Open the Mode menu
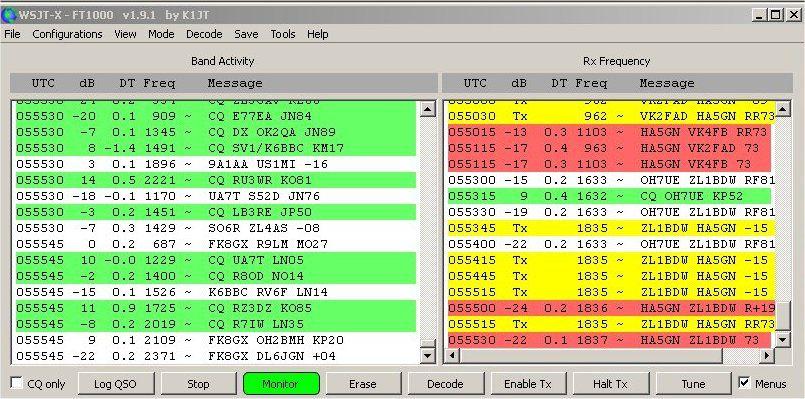 [x=161, y=34]
